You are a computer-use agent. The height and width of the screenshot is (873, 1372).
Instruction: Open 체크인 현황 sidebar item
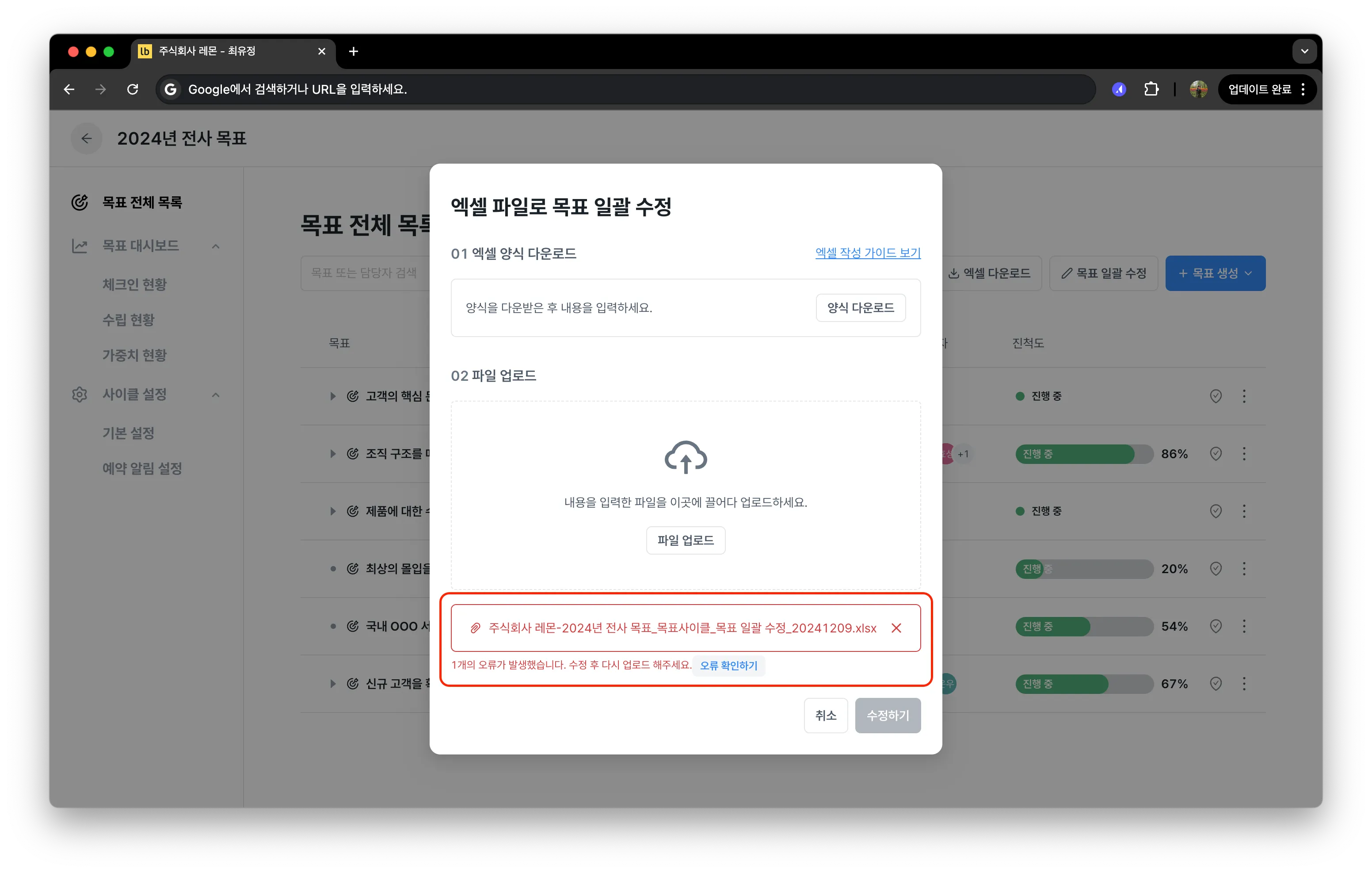134,284
